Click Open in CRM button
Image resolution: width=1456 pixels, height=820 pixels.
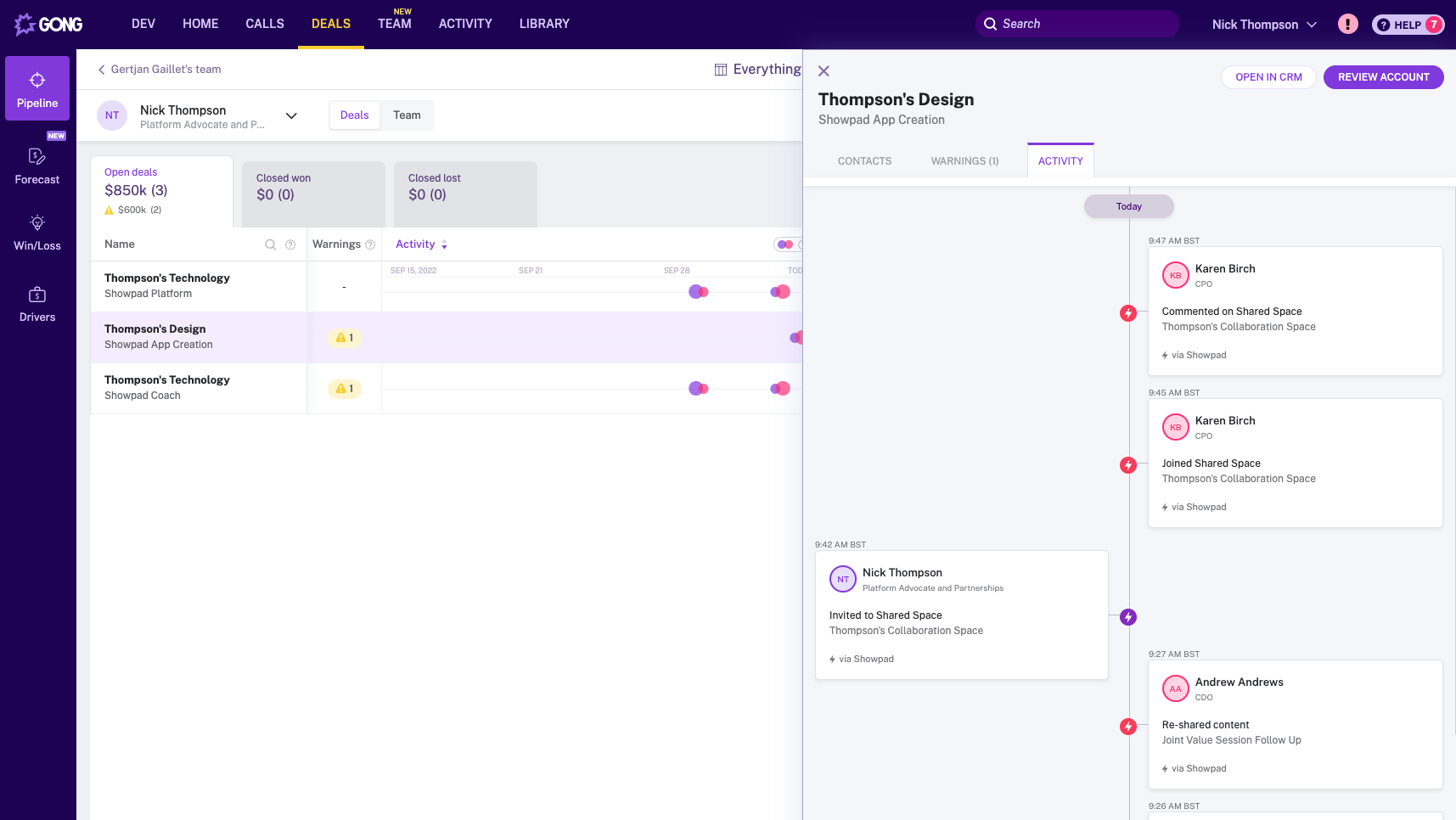1268,77
